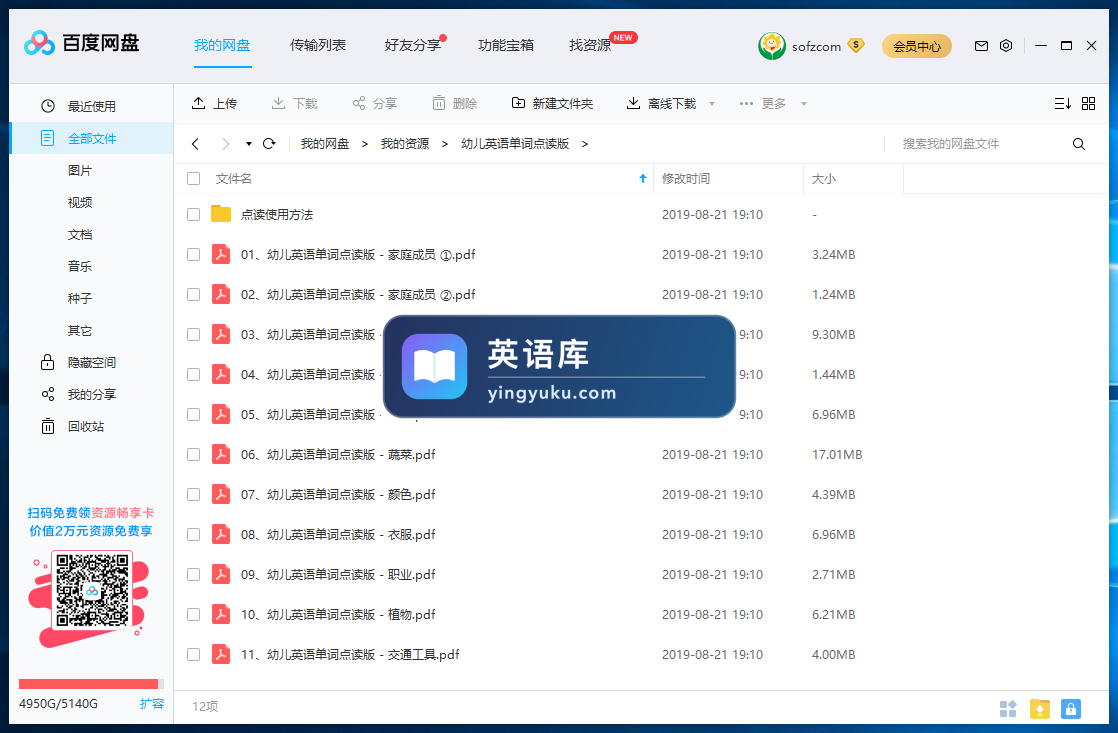Tick the select-all checkbox beside 文件名

coord(193,178)
